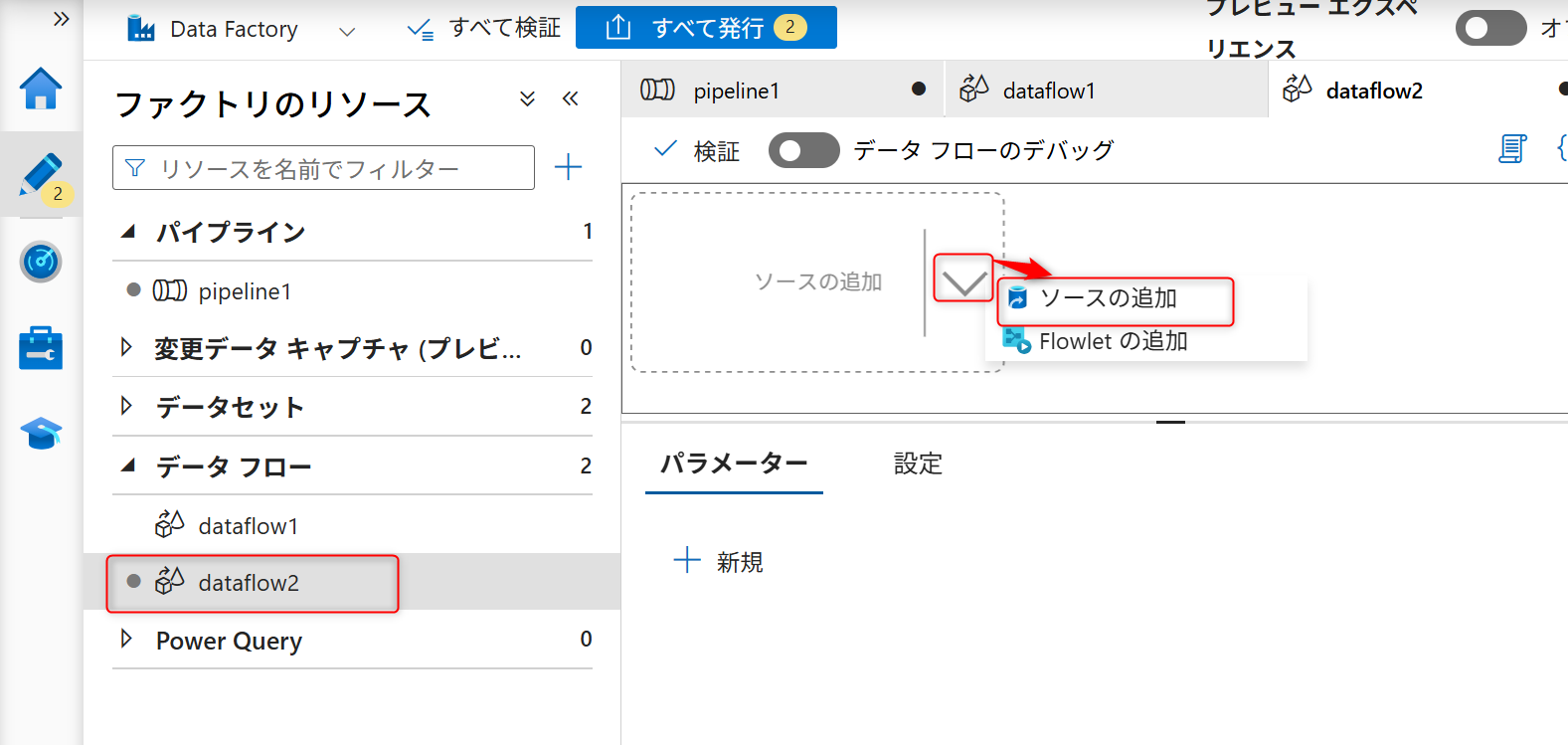Image resolution: width=1568 pixels, height=745 pixels.
Task: Select the 設定 tab
Action: 917,464
